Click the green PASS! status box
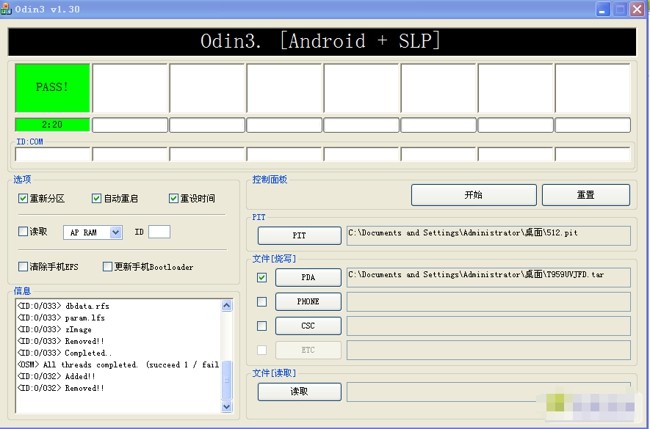Image resolution: width=650 pixels, height=429 pixels. [52, 88]
